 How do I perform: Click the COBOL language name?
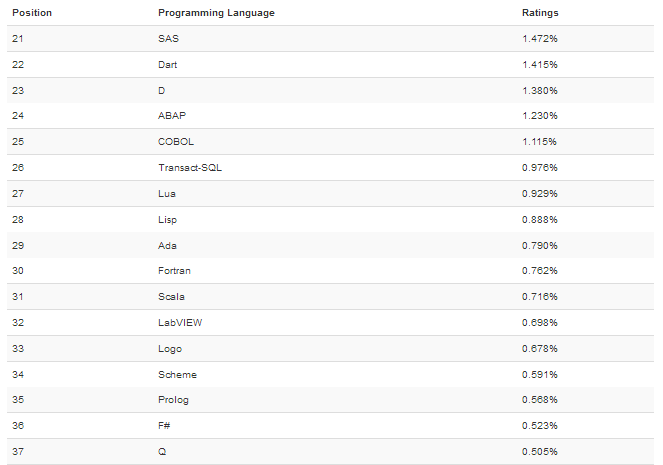(176, 142)
